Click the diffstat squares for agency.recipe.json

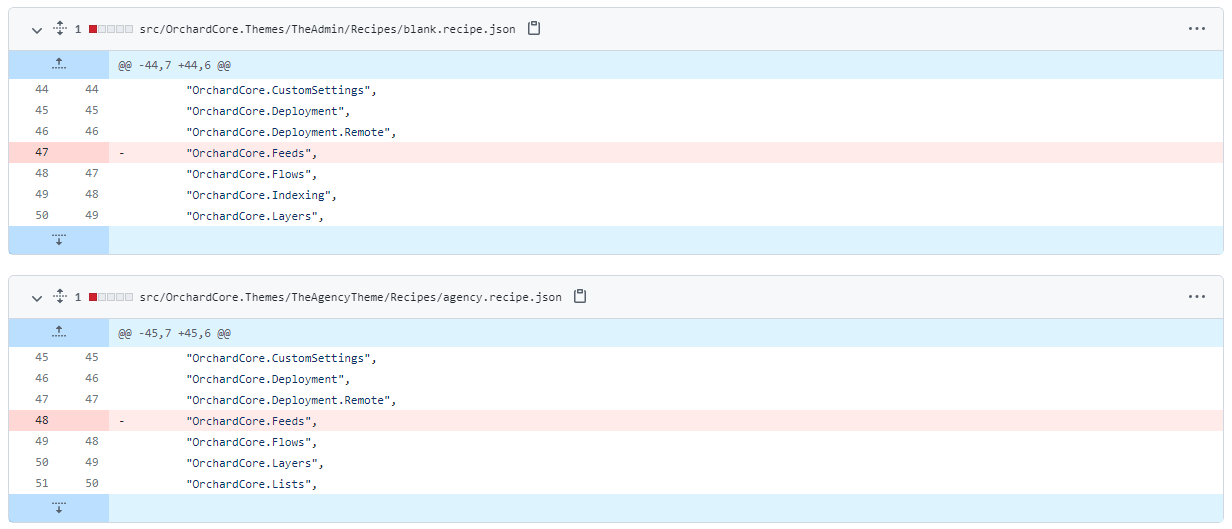pos(111,297)
